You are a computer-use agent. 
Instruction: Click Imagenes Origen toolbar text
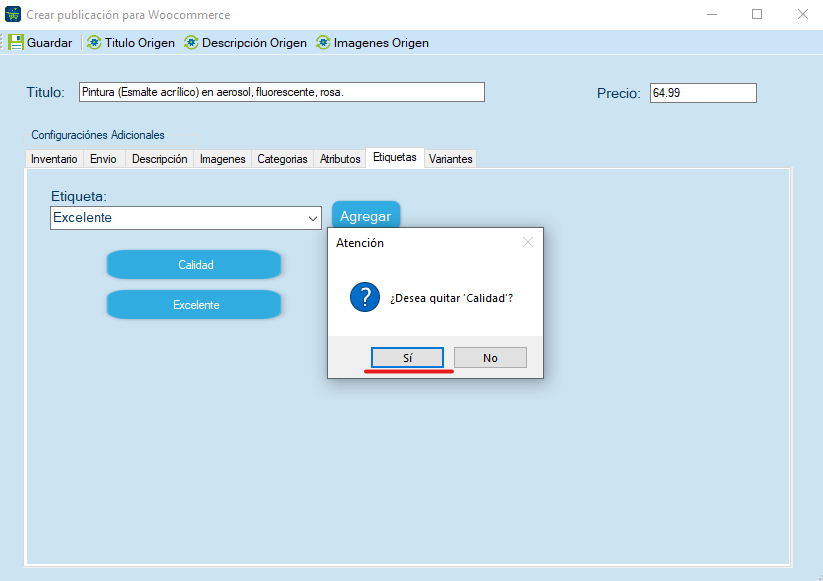[x=381, y=43]
